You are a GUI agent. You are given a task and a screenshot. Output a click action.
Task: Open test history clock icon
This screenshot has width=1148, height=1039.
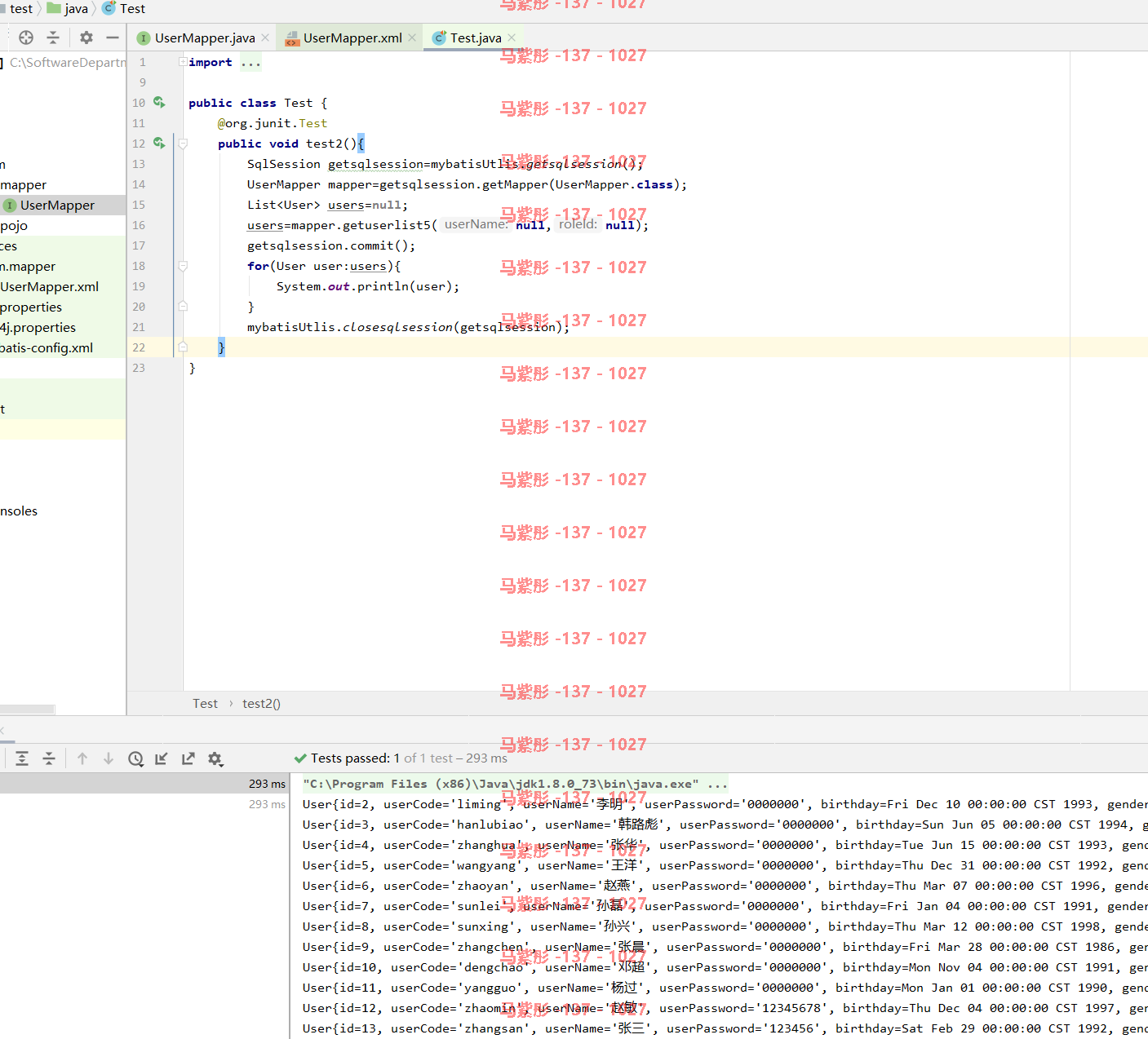tap(135, 758)
